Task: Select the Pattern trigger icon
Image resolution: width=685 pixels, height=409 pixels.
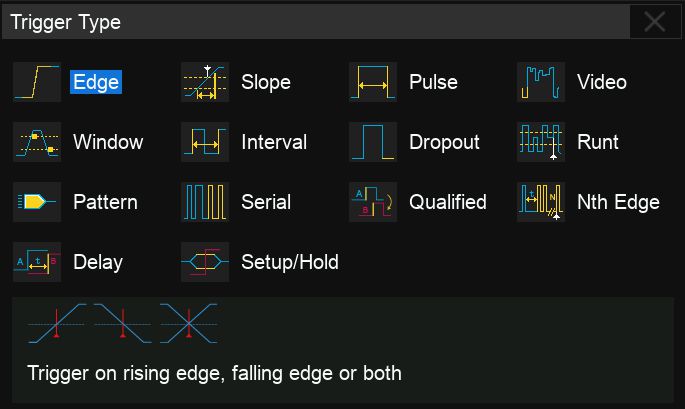Action: click(37, 202)
